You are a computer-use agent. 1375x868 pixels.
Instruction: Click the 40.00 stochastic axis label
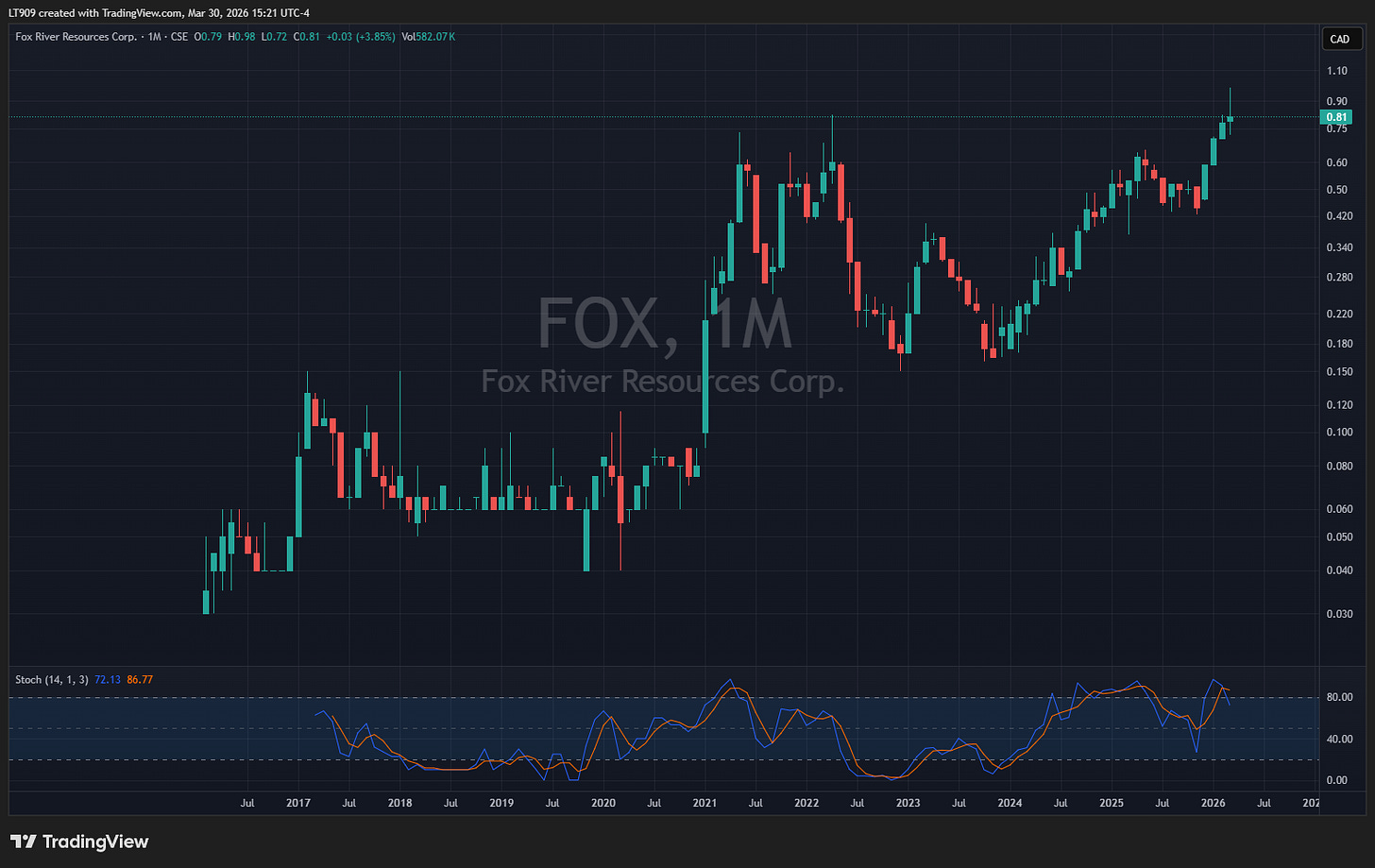(x=1340, y=740)
